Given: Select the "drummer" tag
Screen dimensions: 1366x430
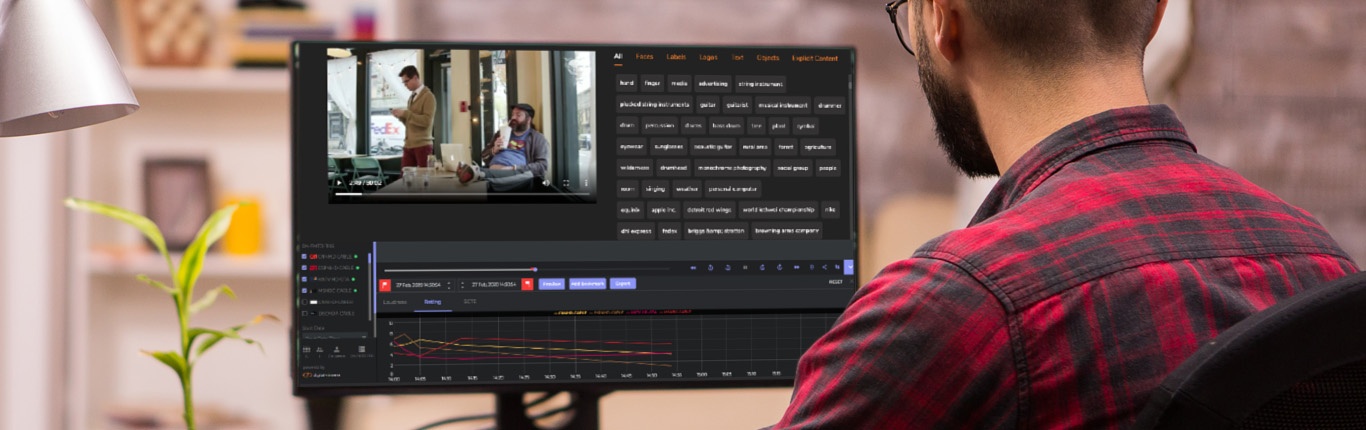Looking at the screenshot, I should click(x=830, y=105).
